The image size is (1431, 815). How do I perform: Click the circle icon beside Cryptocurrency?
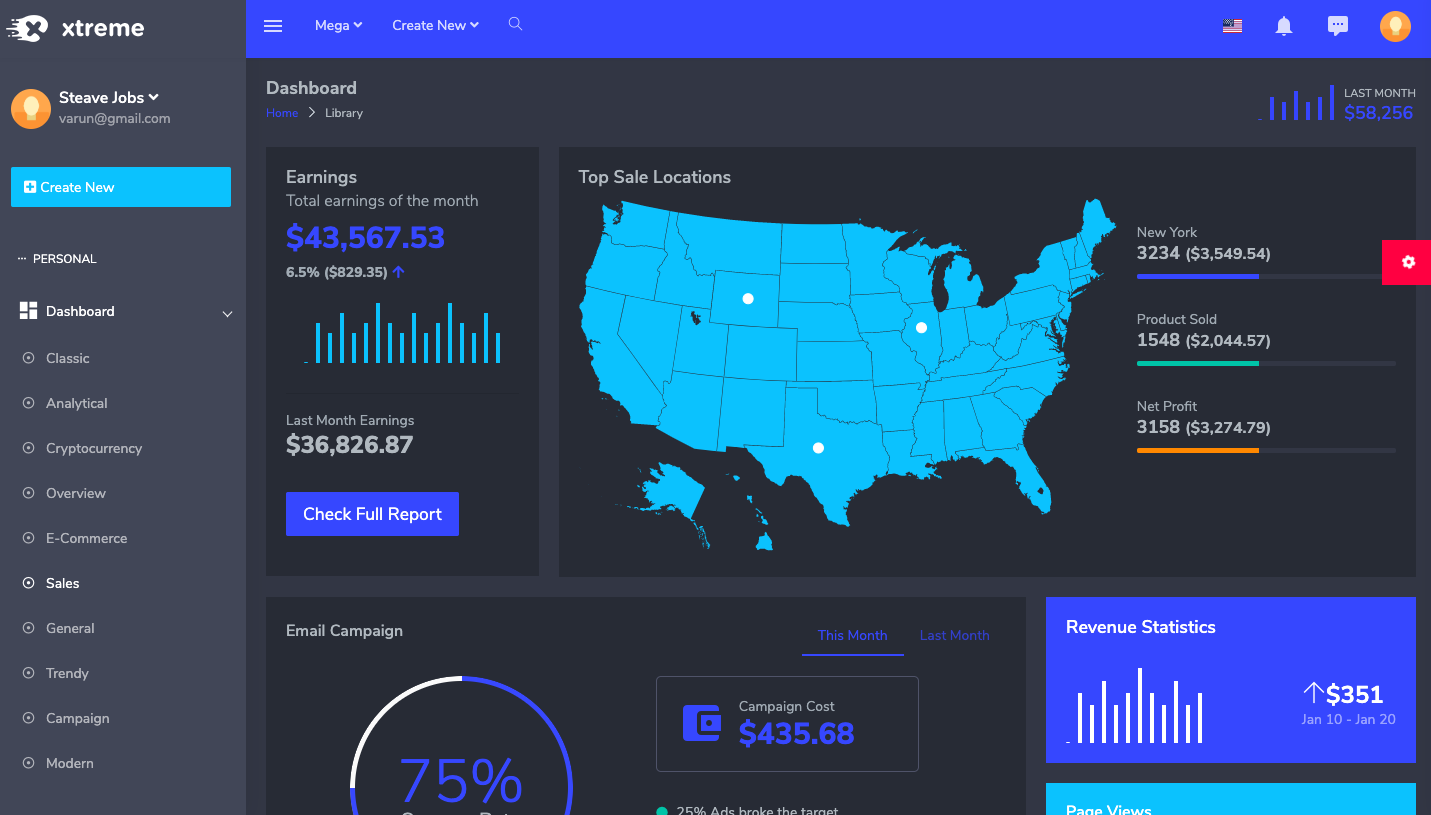[x=28, y=448]
